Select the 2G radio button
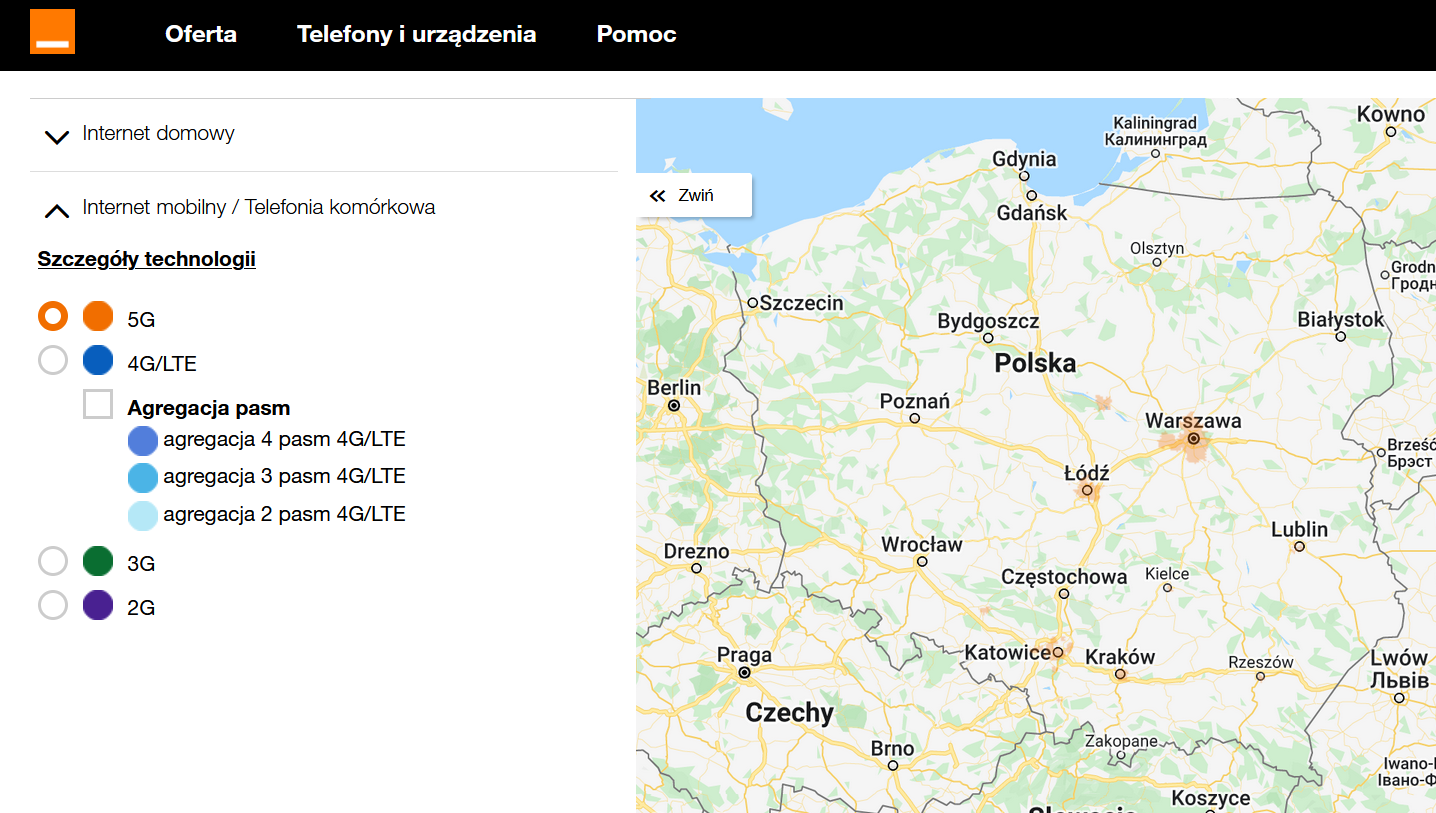The image size is (1436, 813). pos(53,605)
